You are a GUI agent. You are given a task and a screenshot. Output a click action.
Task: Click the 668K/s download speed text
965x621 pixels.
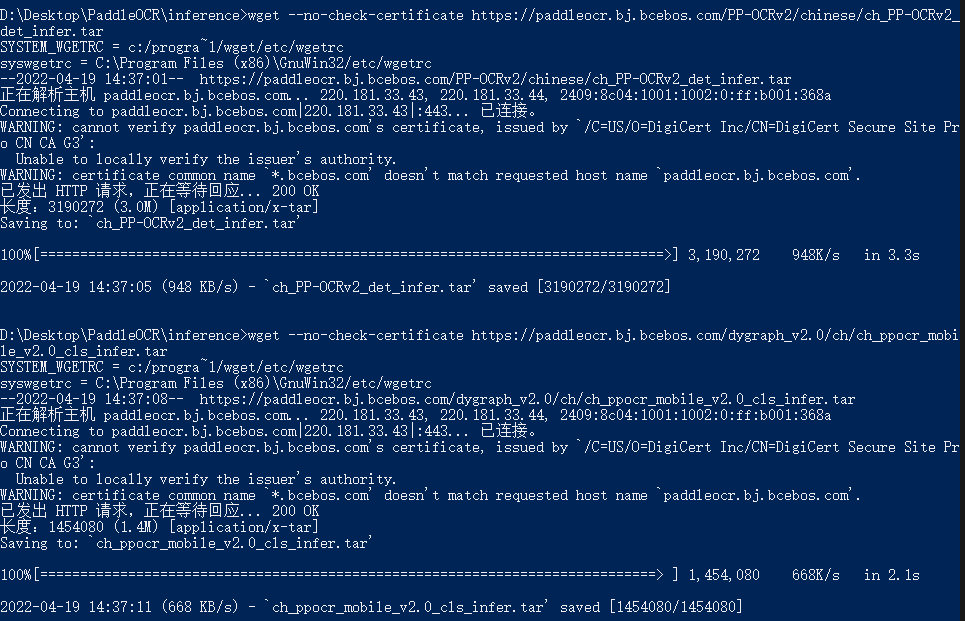pos(815,575)
